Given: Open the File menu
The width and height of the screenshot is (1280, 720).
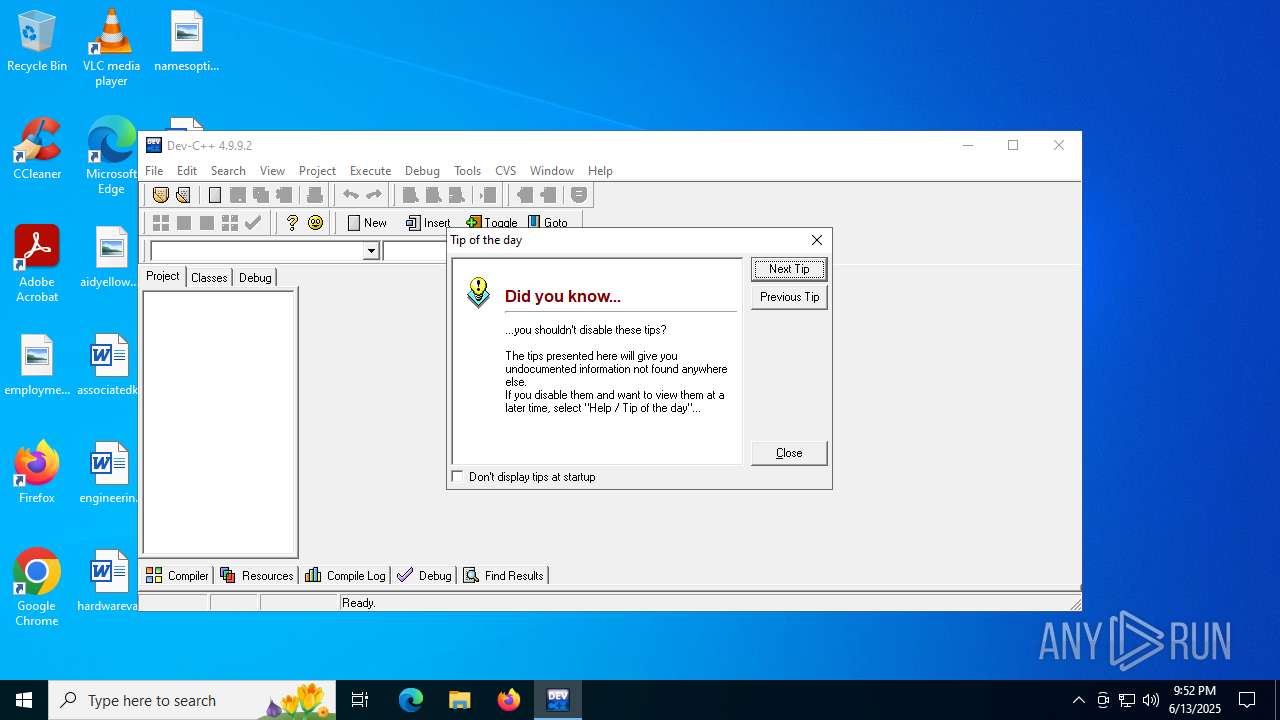Looking at the screenshot, I should coord(154,171).
